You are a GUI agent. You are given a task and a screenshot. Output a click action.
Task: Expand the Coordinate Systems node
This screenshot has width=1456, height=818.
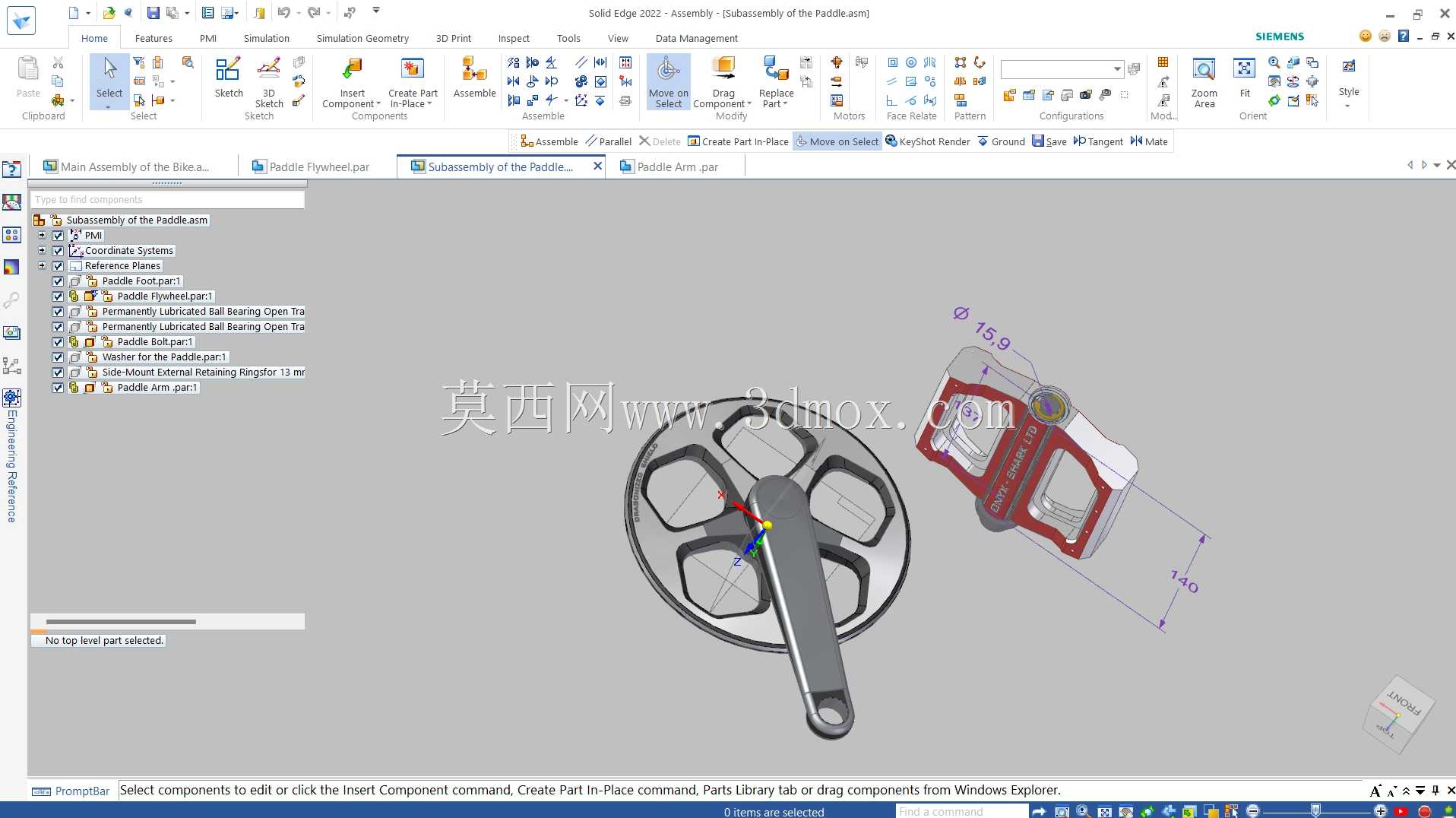[x=43, y=251]
